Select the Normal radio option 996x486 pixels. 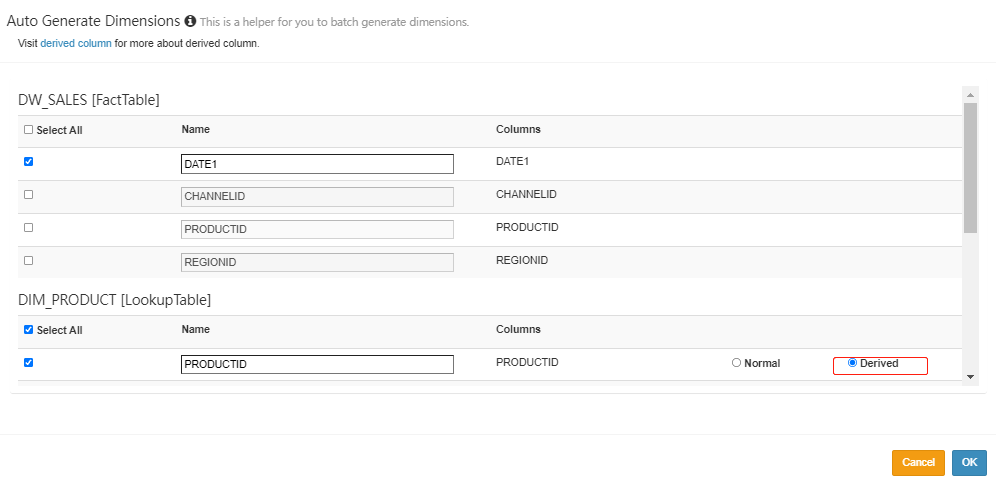(737, 363)
